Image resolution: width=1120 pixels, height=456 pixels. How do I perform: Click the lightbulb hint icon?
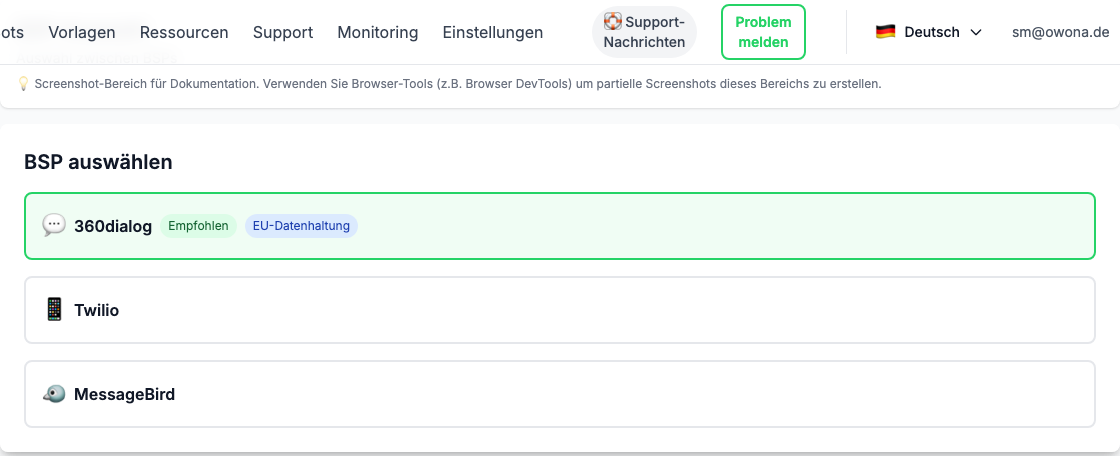[23, 84]
